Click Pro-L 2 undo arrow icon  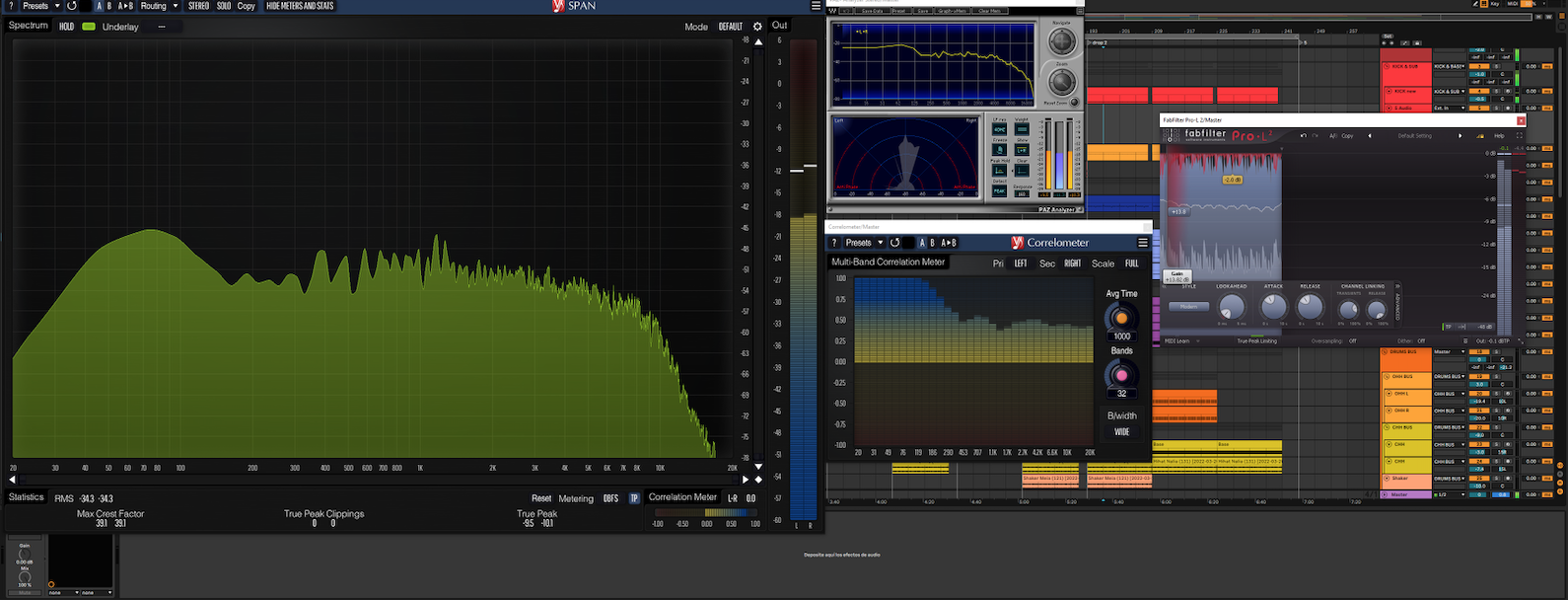(x=1303, y=136)
